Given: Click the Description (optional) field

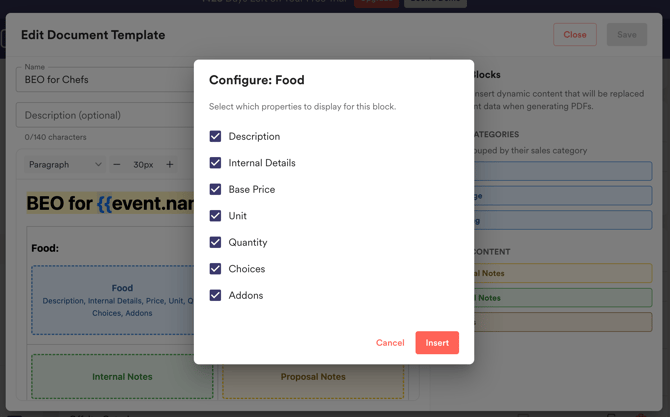Looking at the screenshot, I should (105, 115).
